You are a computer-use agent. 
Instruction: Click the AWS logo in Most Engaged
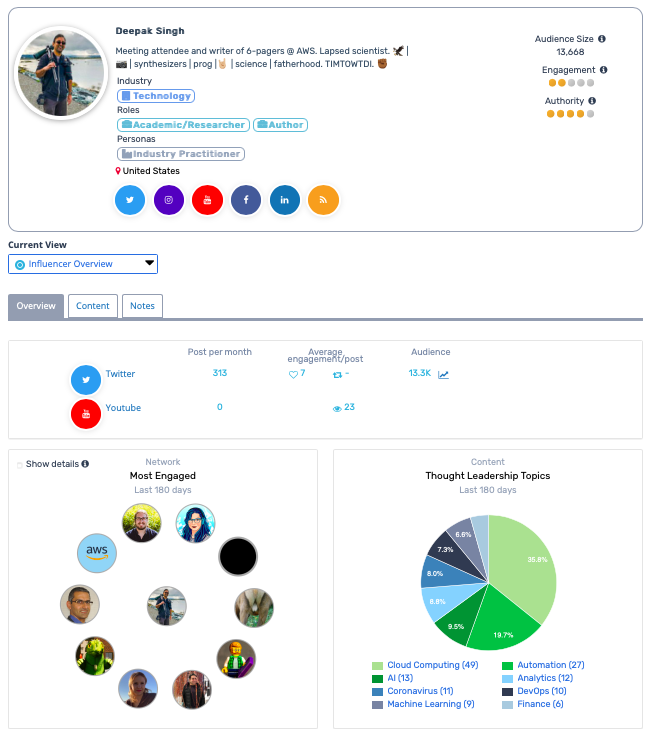pyautogui.click(x=97, y=552)
